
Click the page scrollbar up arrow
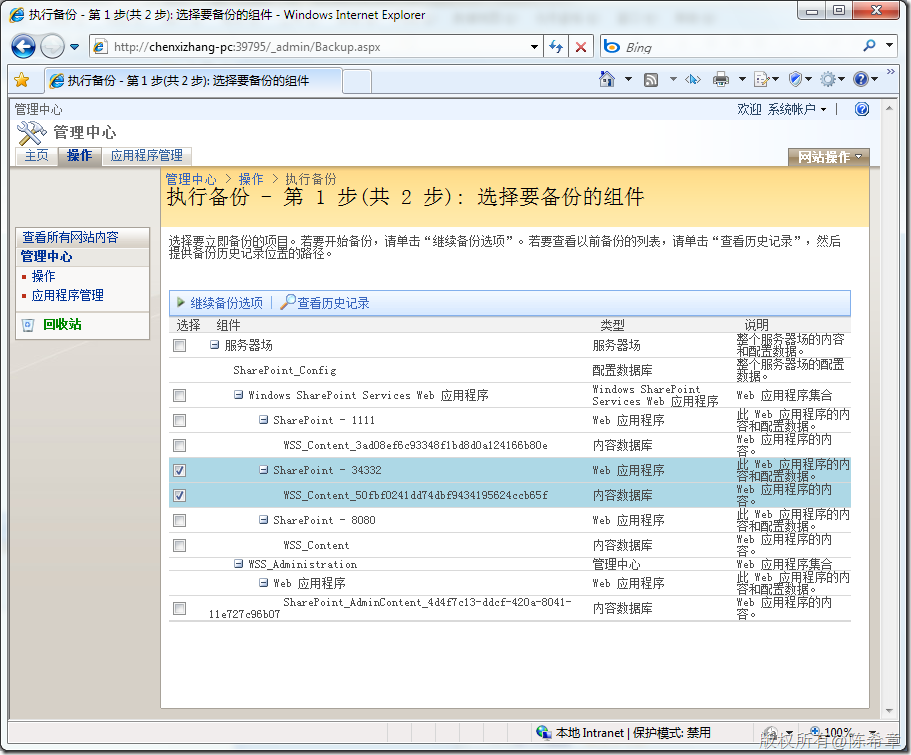point(889,109)
